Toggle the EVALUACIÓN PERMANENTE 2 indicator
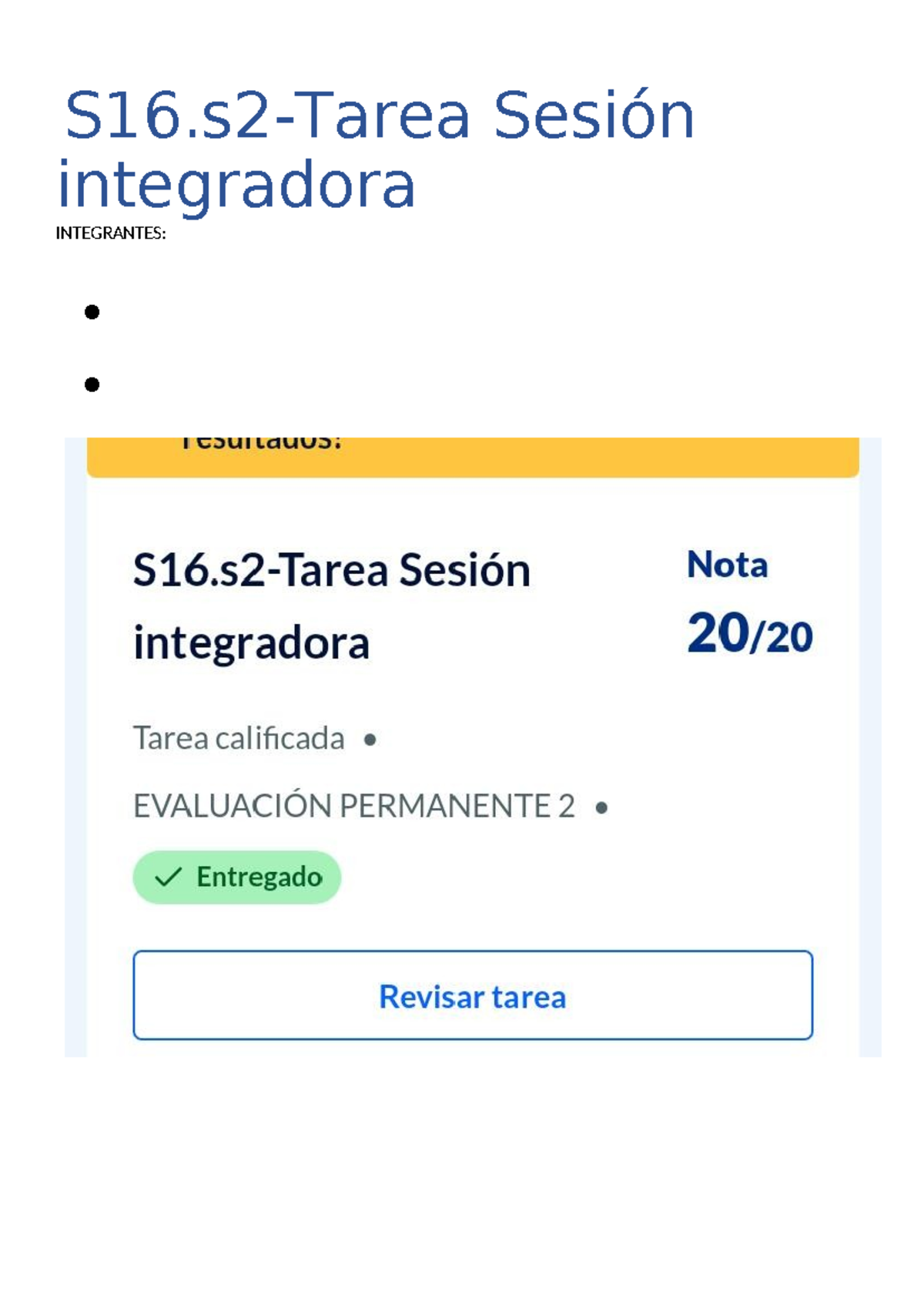 tap(354, 807)
